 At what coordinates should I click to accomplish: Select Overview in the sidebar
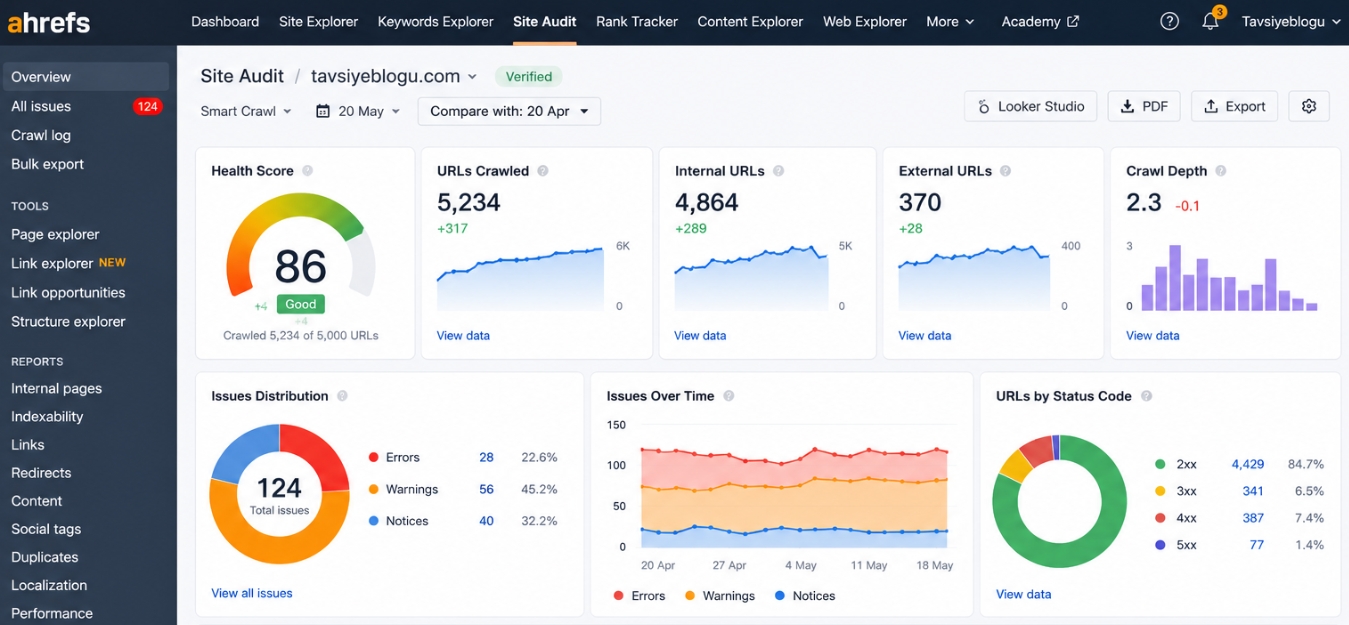86,77
